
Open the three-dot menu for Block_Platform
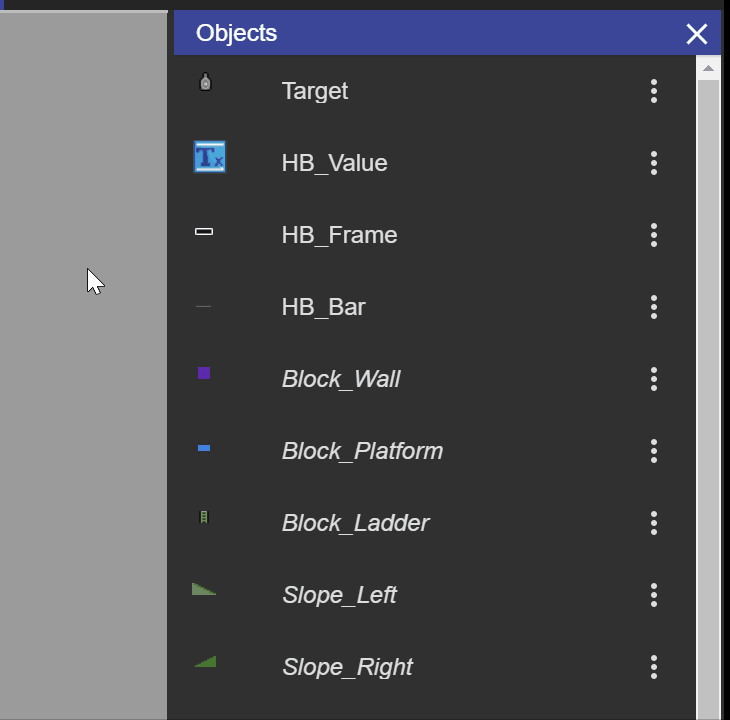(654, 451)
